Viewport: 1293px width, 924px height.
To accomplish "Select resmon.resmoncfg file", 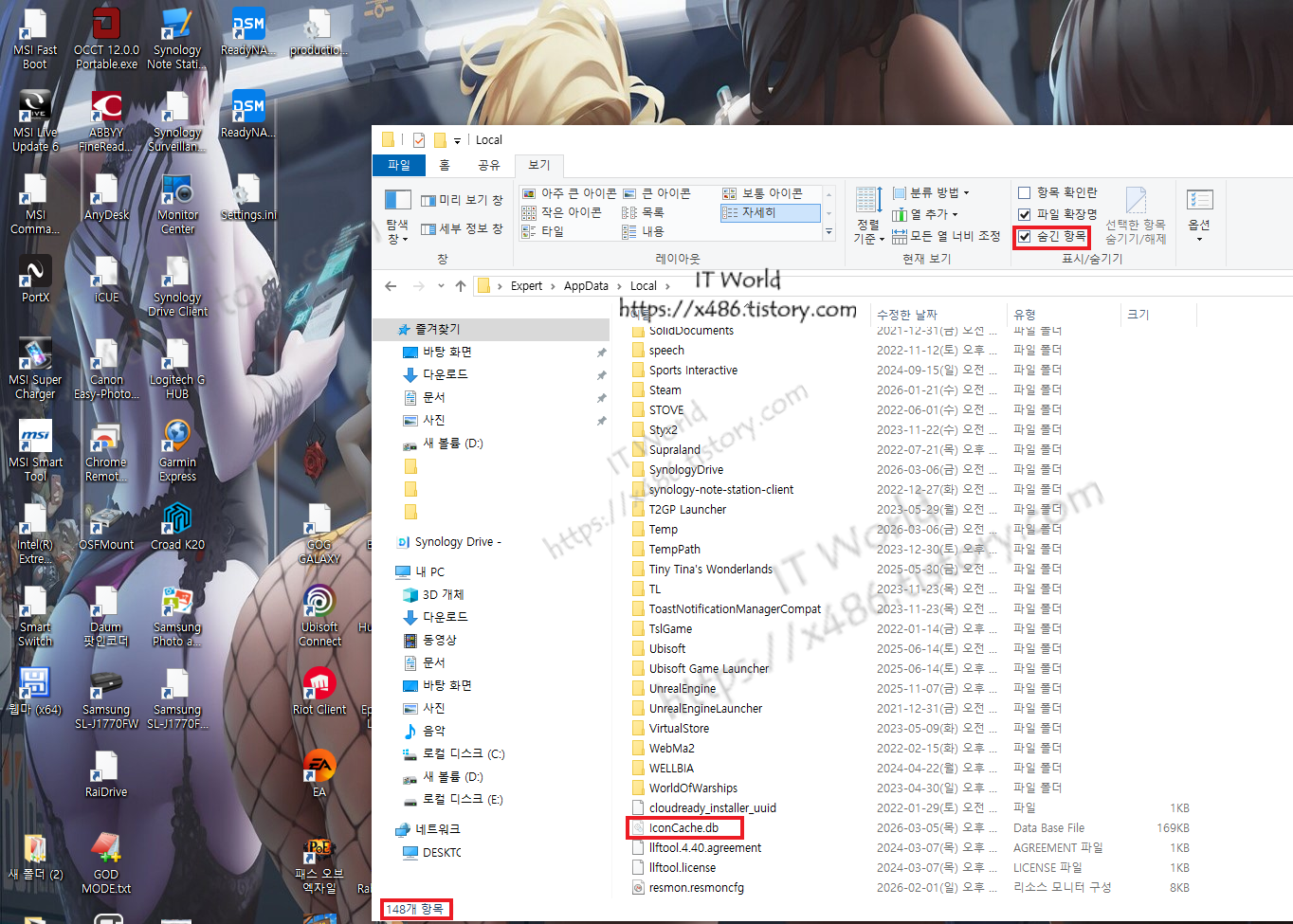I will tap(696, 888).
